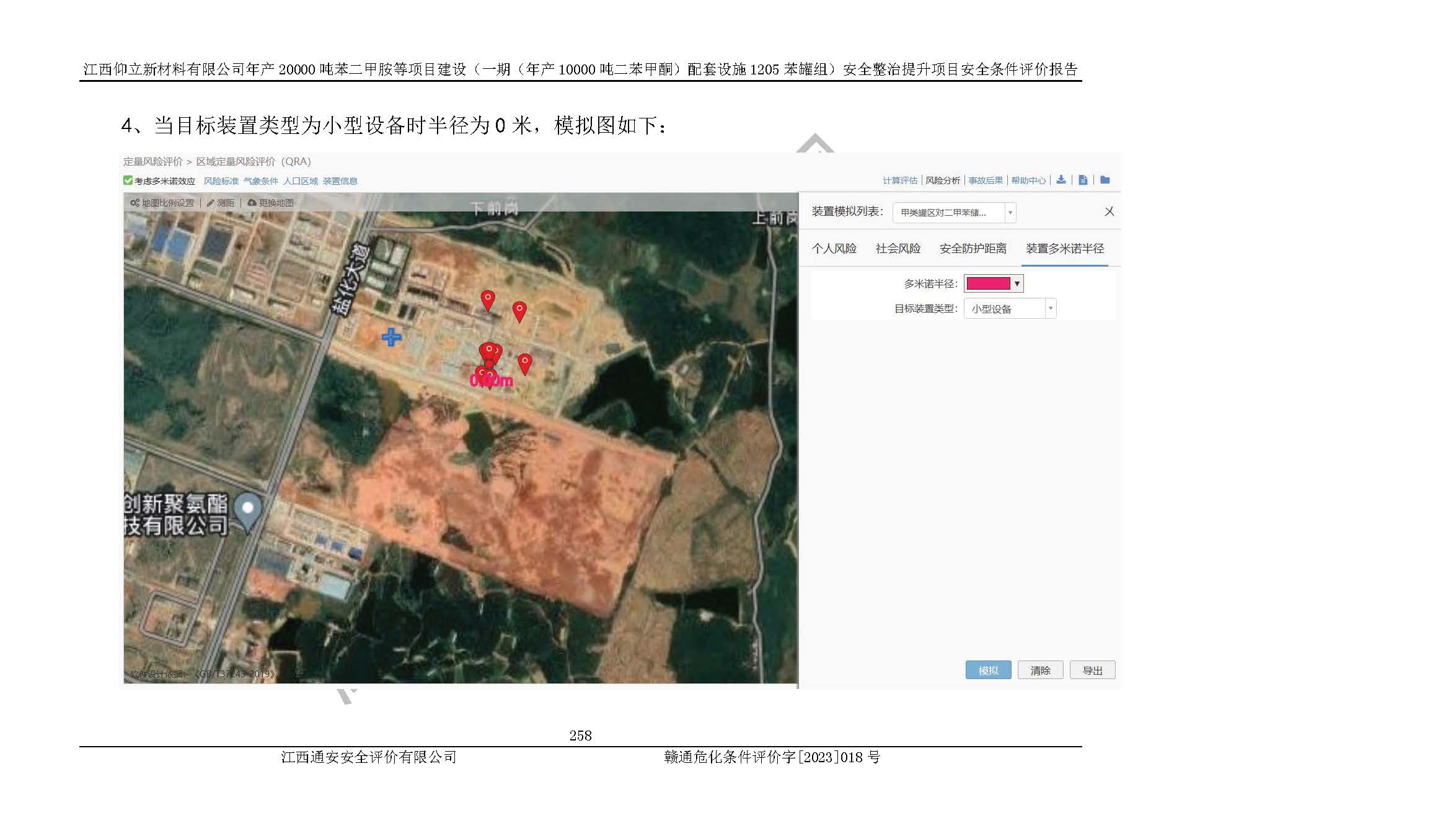Viewport: 1456px width, 836px height.
Task: Open the folder icon in toolbar
Action: coord(1105,180)
